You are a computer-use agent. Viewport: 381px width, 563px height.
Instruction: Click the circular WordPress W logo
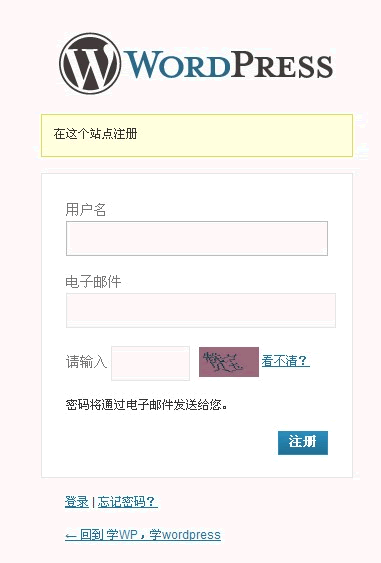click(x=90, y=64)
